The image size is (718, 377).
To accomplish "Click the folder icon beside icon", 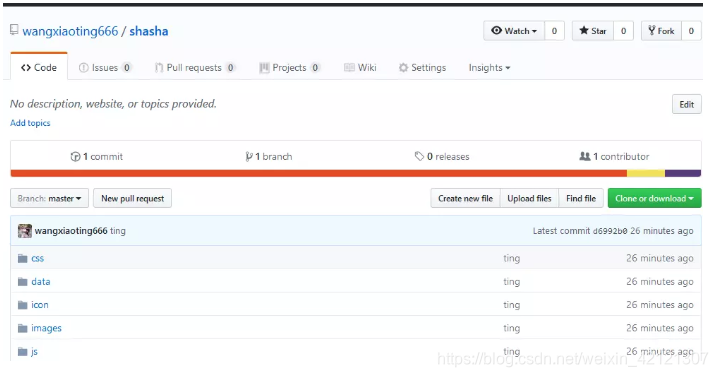I will [x=22, y=305].
